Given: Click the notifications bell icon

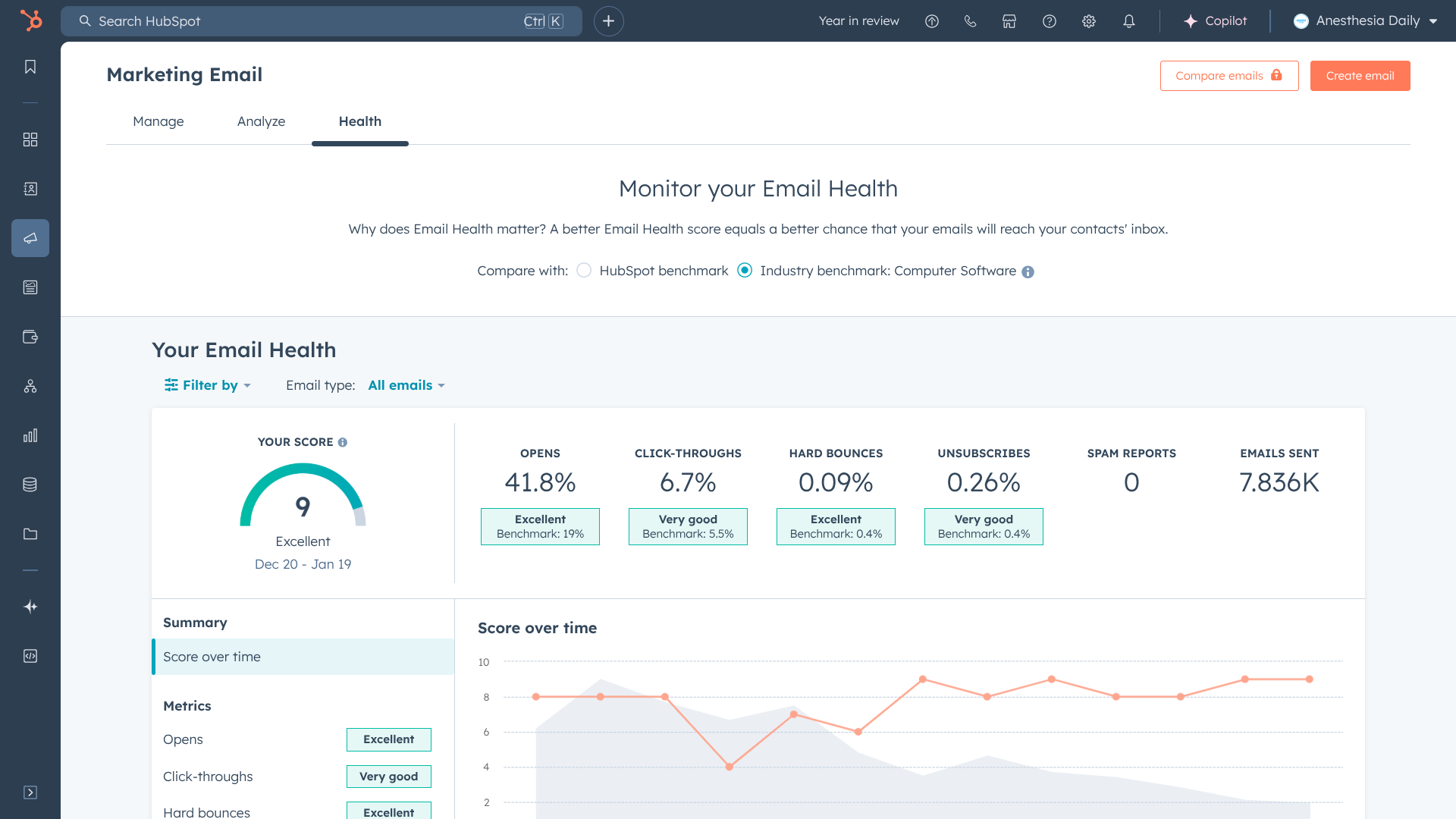Looking at the screenshot, I should tap(1129, 21).
